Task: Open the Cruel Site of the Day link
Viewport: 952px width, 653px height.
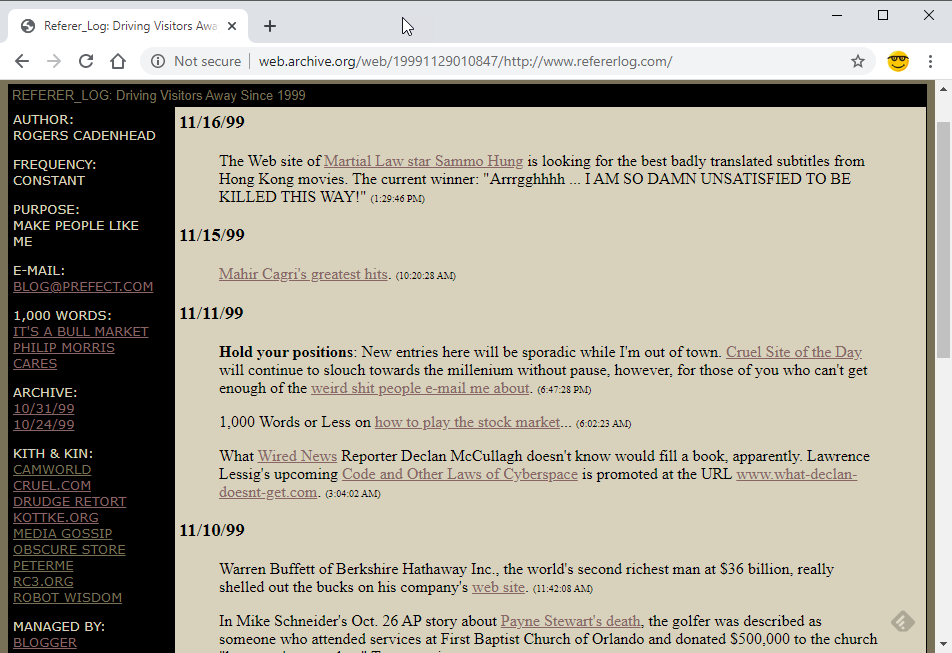Action: click(x=794, y=352)
